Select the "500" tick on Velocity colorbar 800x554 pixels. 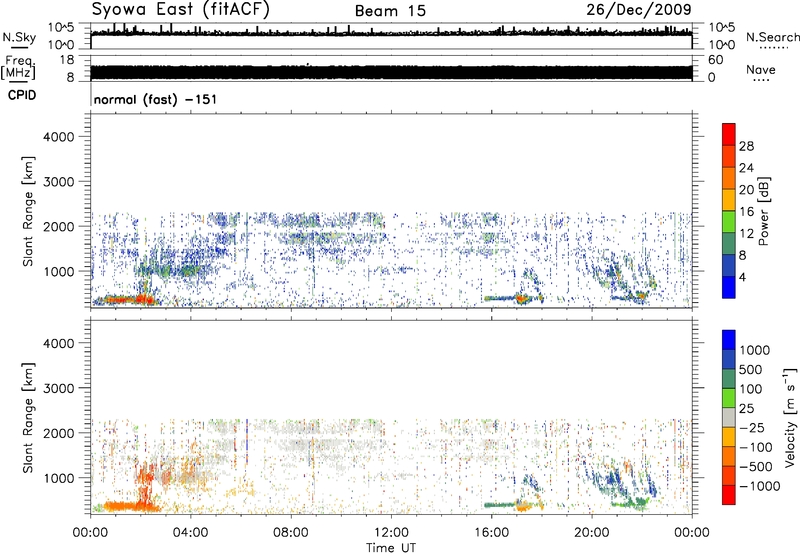click(751, 370)
